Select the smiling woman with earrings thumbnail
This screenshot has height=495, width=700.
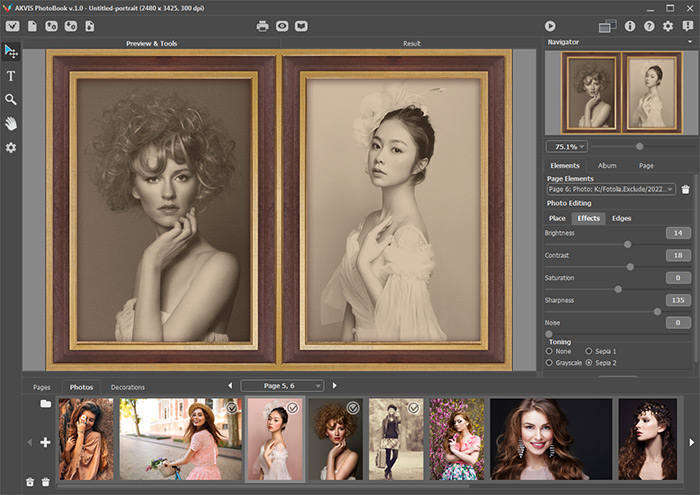point(551,439)
